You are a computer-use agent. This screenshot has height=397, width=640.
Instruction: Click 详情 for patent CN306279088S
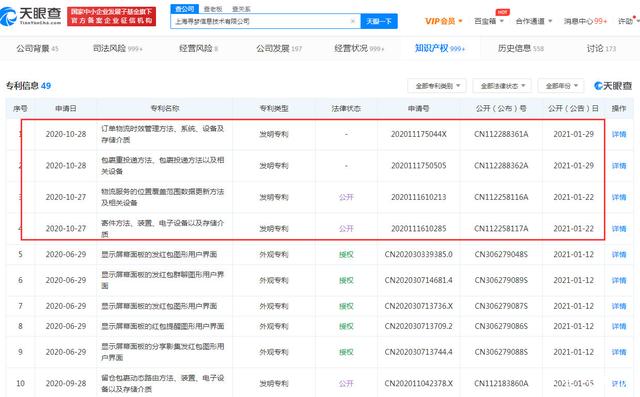pyautogui.click(x=619, y=352)
